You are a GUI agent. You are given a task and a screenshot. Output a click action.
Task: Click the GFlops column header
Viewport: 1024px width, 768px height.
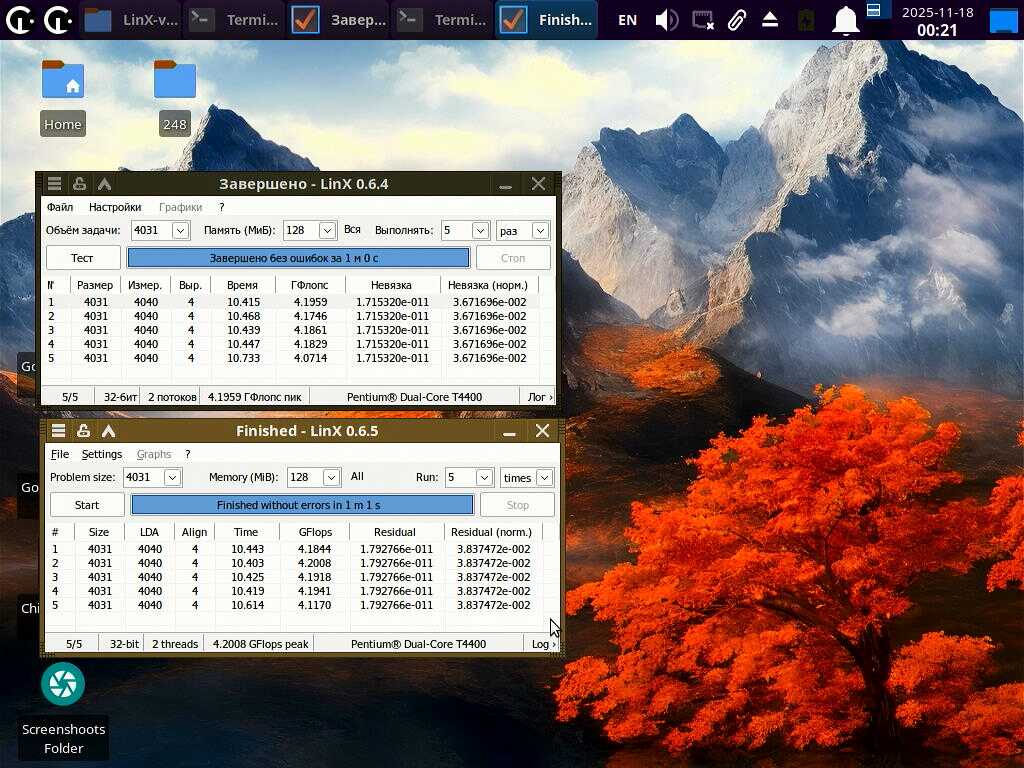[x=315, y=532]
